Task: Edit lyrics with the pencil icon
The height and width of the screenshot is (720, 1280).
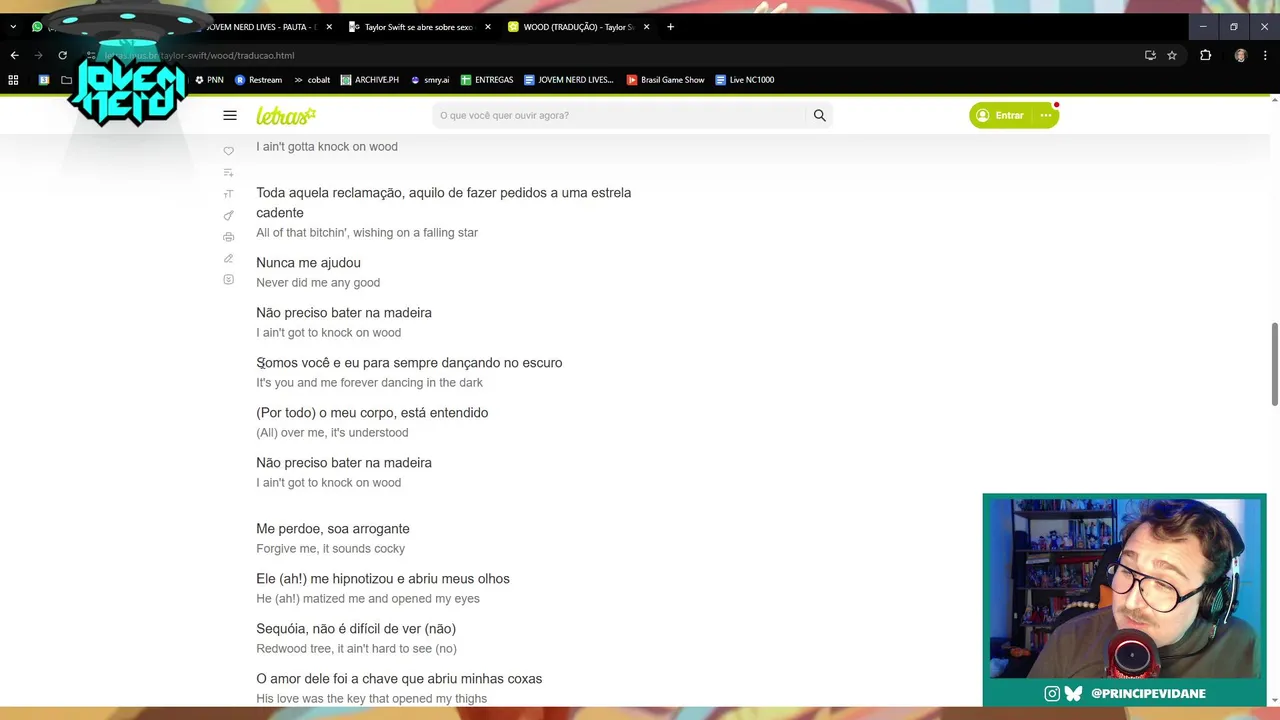Action: (228, 258)
